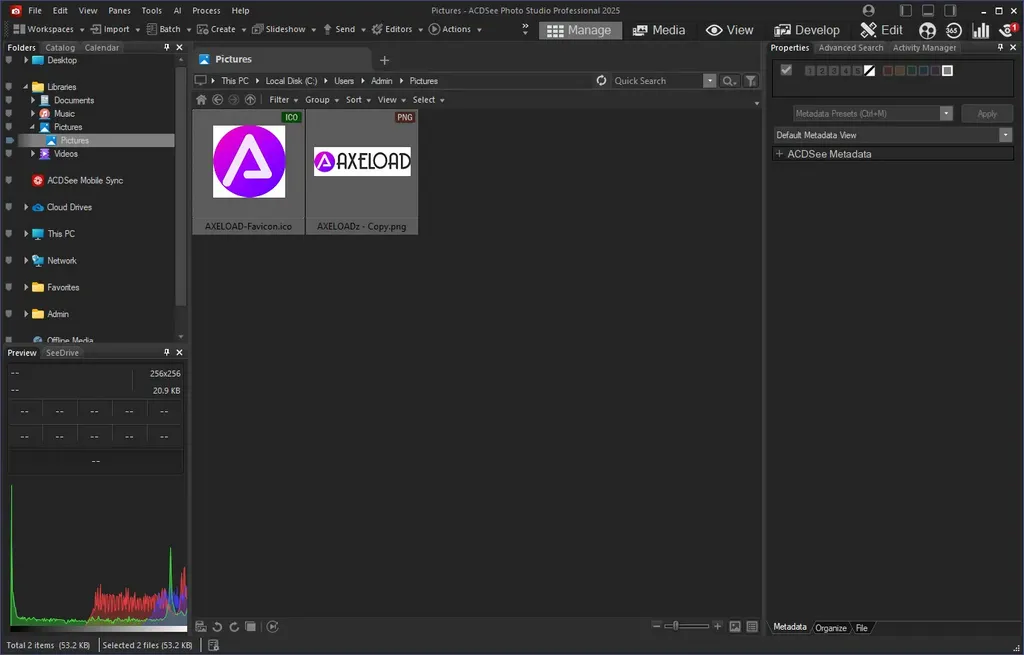Start the auto advance play icon
This screenshot has width=1024, height=655.
click(x=273, y=627)
